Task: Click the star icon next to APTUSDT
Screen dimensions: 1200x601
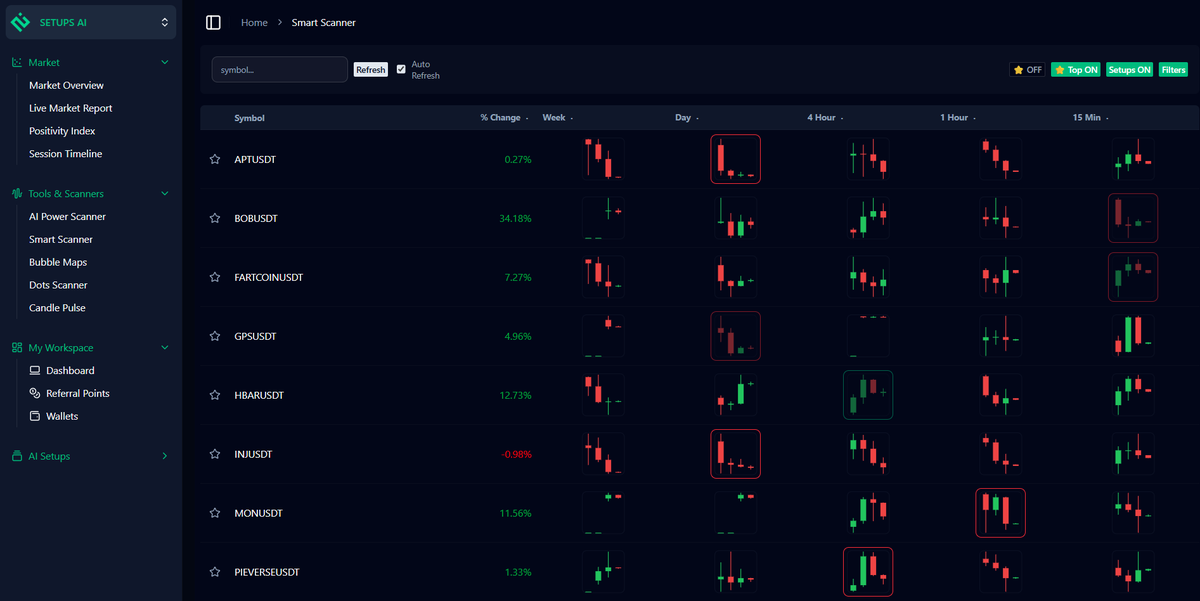Action: coord(215,159)
